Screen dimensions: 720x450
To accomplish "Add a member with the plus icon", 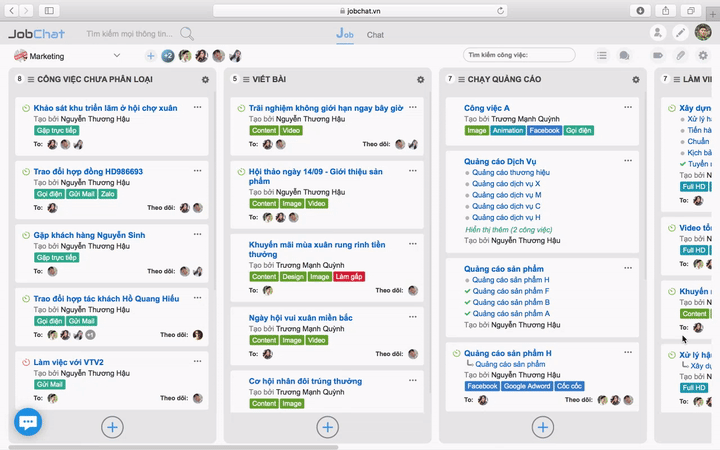I will [x=150, y=56].
